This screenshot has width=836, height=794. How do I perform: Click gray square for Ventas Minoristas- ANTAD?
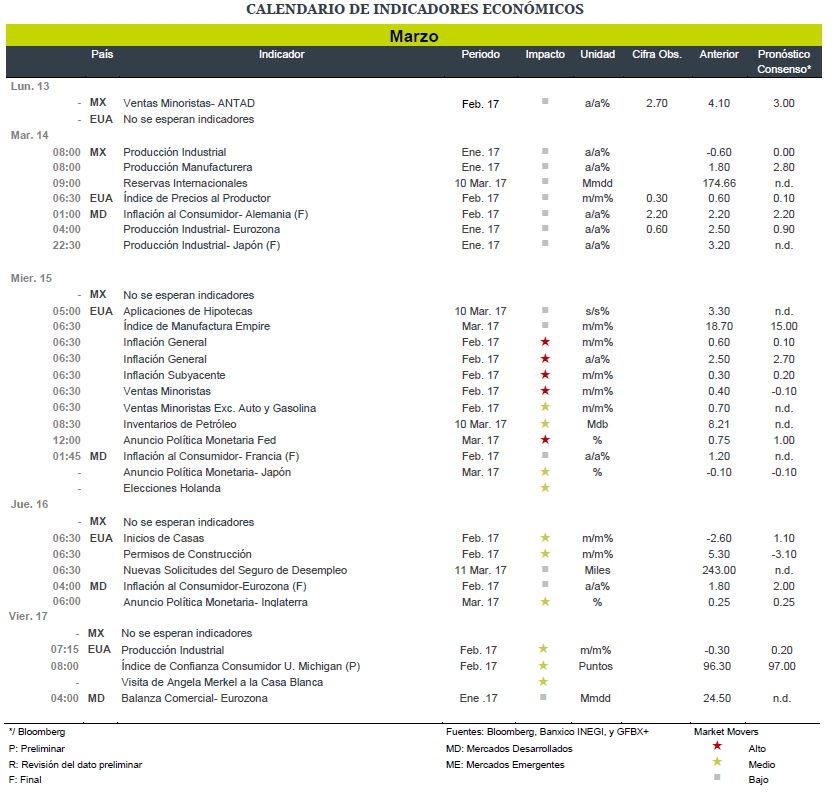(545, 101)
